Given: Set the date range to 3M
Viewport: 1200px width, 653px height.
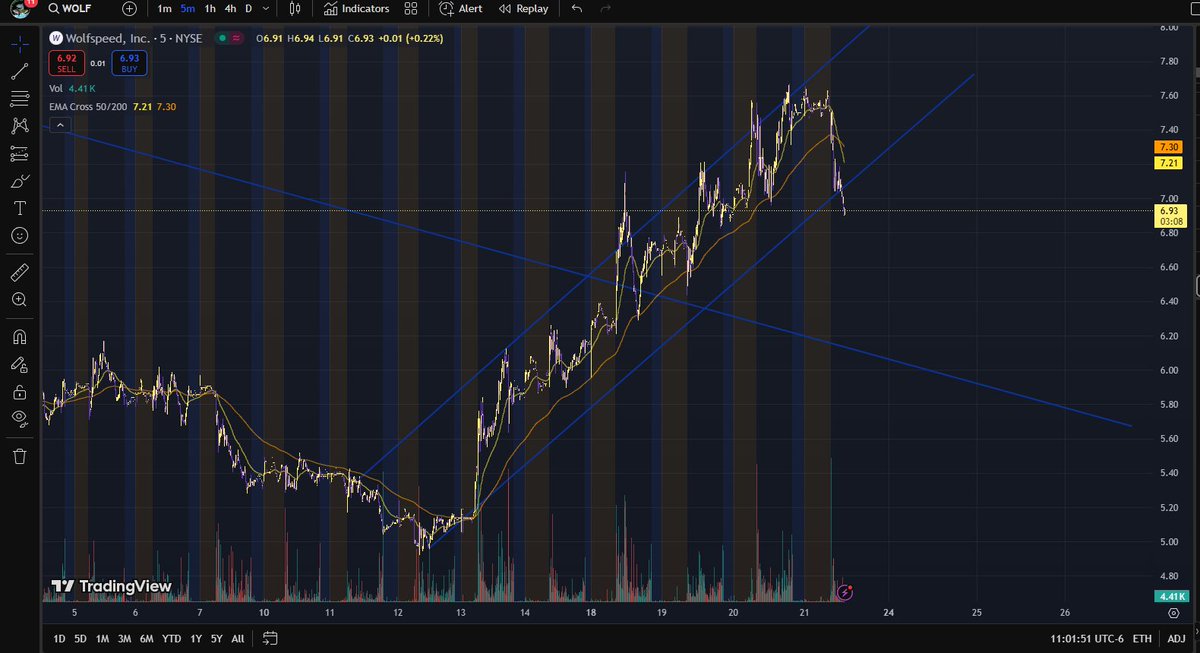Looking at the screenshot, I should [x=124, y=638].
